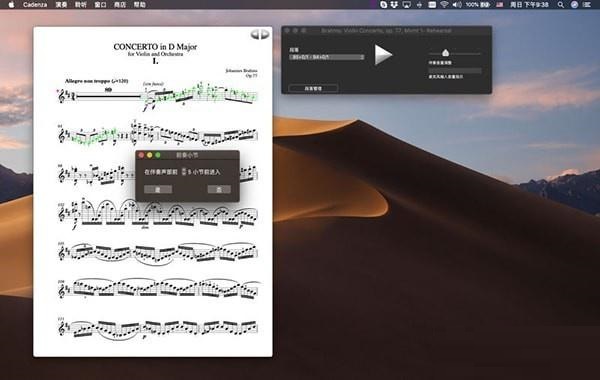Click the Johannes Brahms composer name

tap(241, 71)
